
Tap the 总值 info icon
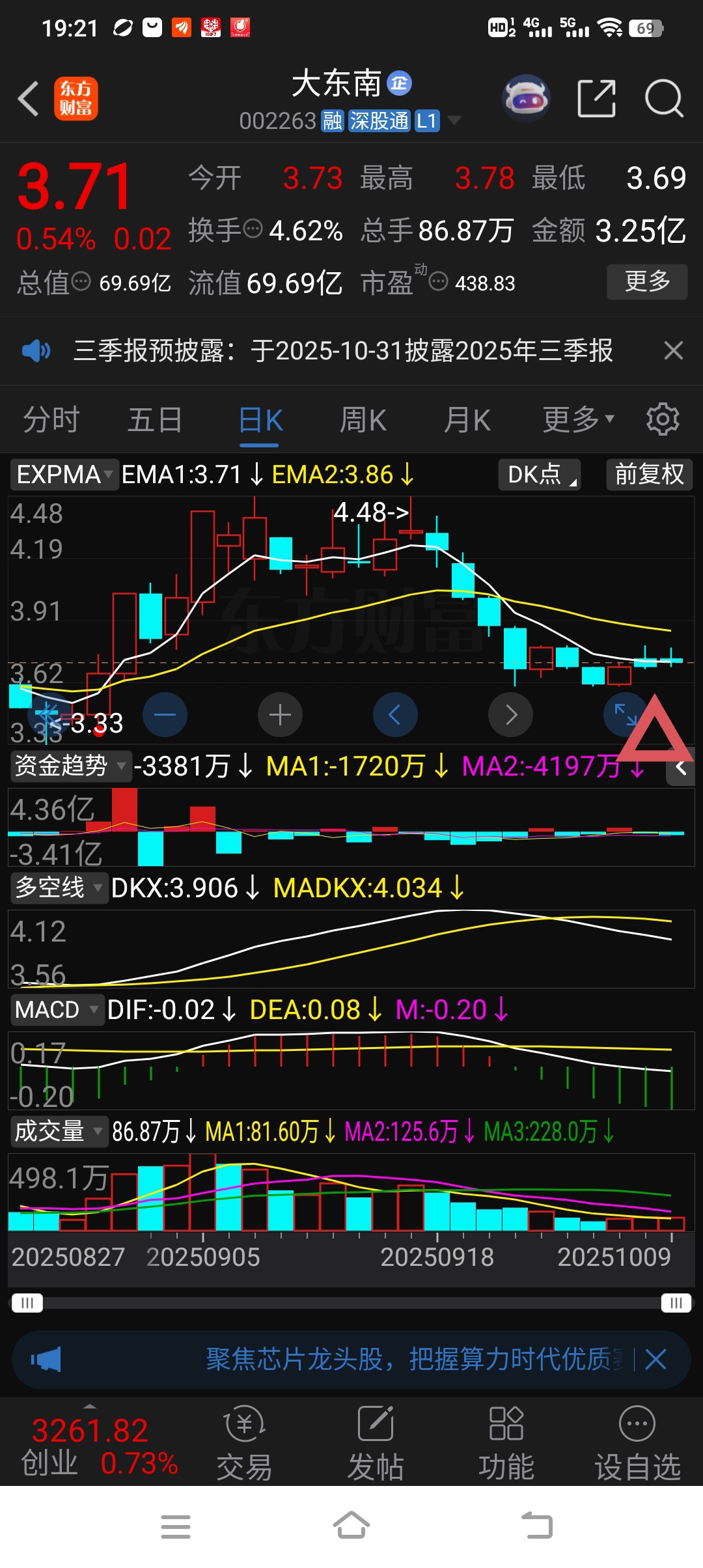pos(81,281)
